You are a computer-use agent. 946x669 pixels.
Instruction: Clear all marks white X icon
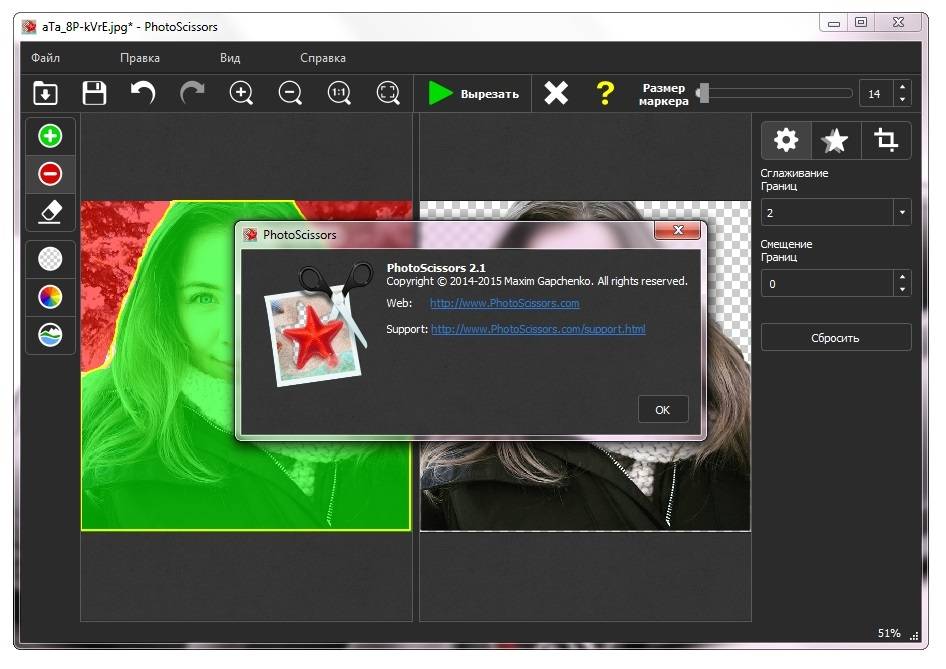click(x=556, y=94)
